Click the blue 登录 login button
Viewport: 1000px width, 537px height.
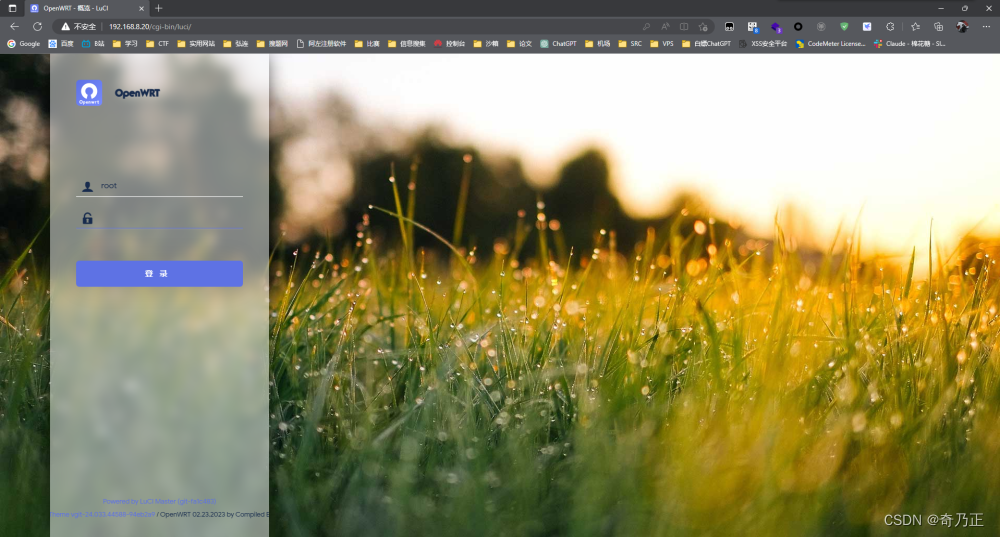point(159,274)
